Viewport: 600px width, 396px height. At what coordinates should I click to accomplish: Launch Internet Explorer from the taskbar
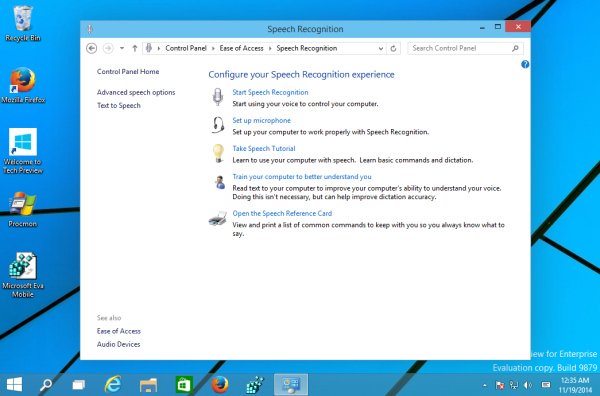point(113,385)
